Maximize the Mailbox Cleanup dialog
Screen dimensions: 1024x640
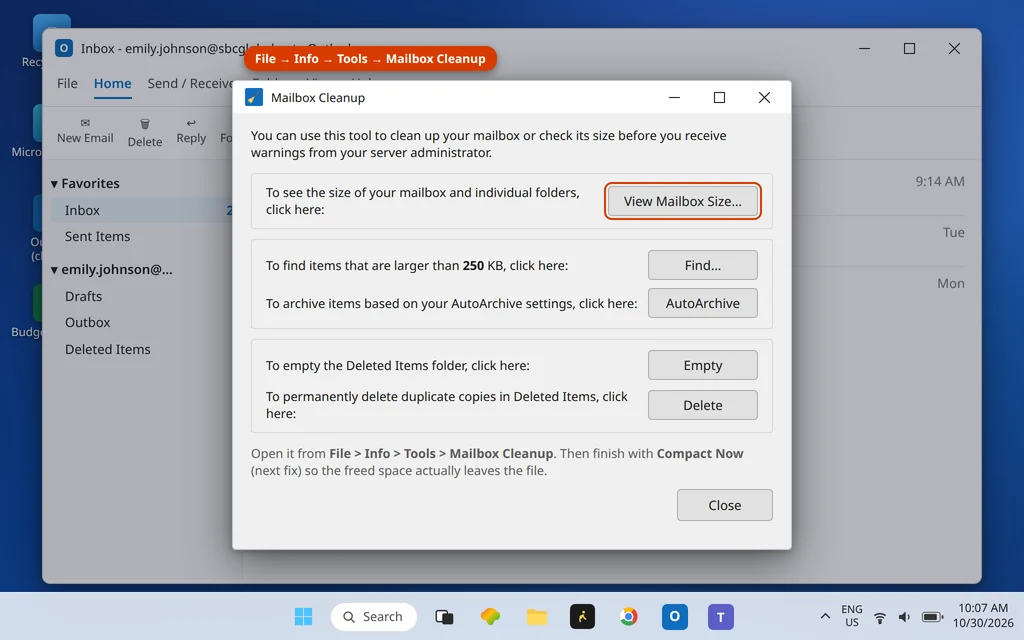coord(719,97)
